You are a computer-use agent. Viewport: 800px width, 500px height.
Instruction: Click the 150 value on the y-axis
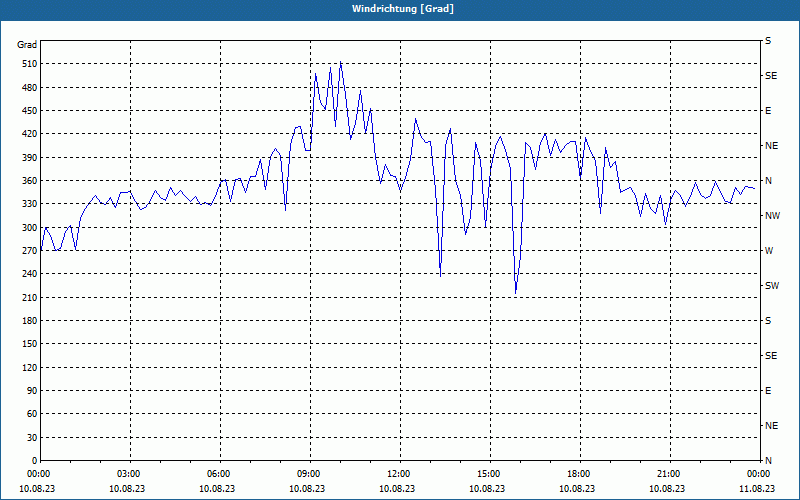tap(29, 344)
